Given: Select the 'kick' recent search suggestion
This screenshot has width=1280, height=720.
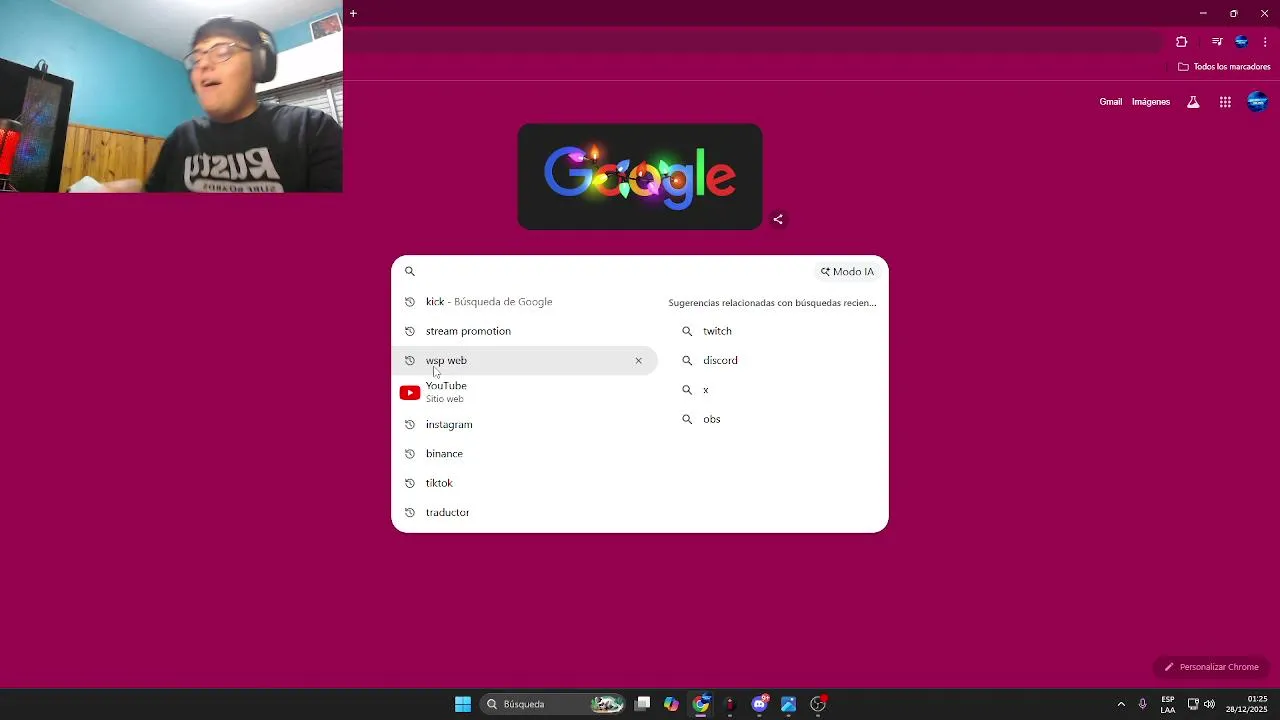Looking at the screenshot, I should (525, 302).
